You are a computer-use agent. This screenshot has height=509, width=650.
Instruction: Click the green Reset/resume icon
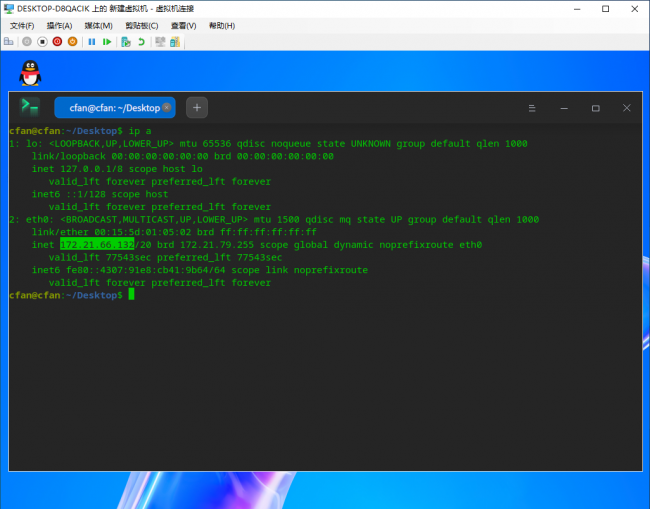107,41
